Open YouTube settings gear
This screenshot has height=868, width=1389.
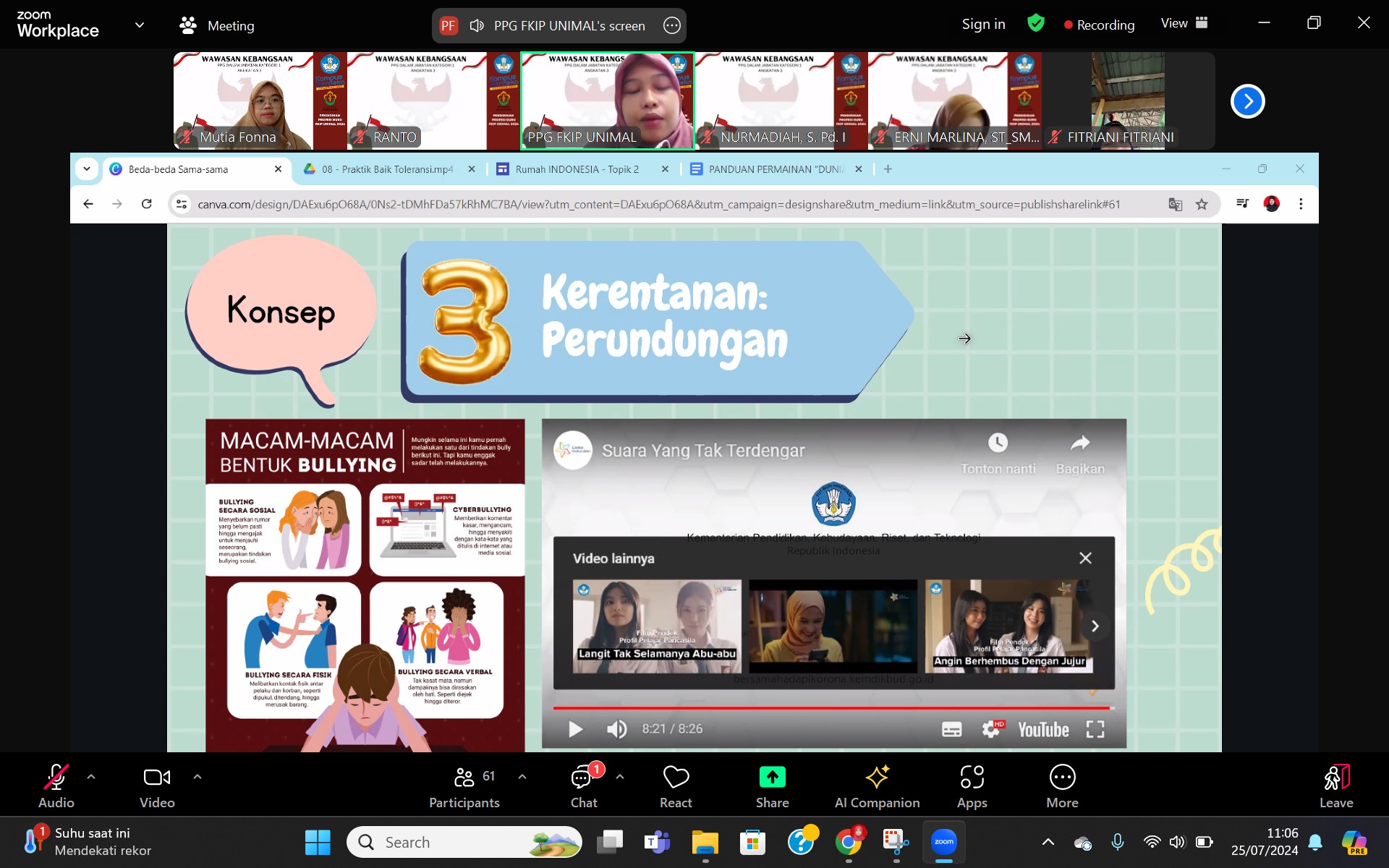pyautogui.click(x=992, y=729)
